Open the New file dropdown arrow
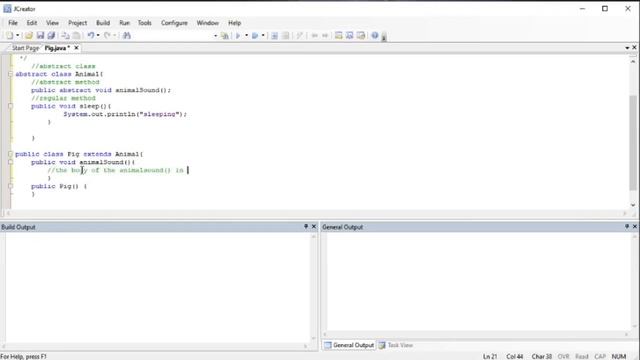640x360 pixels. point(18,36)
